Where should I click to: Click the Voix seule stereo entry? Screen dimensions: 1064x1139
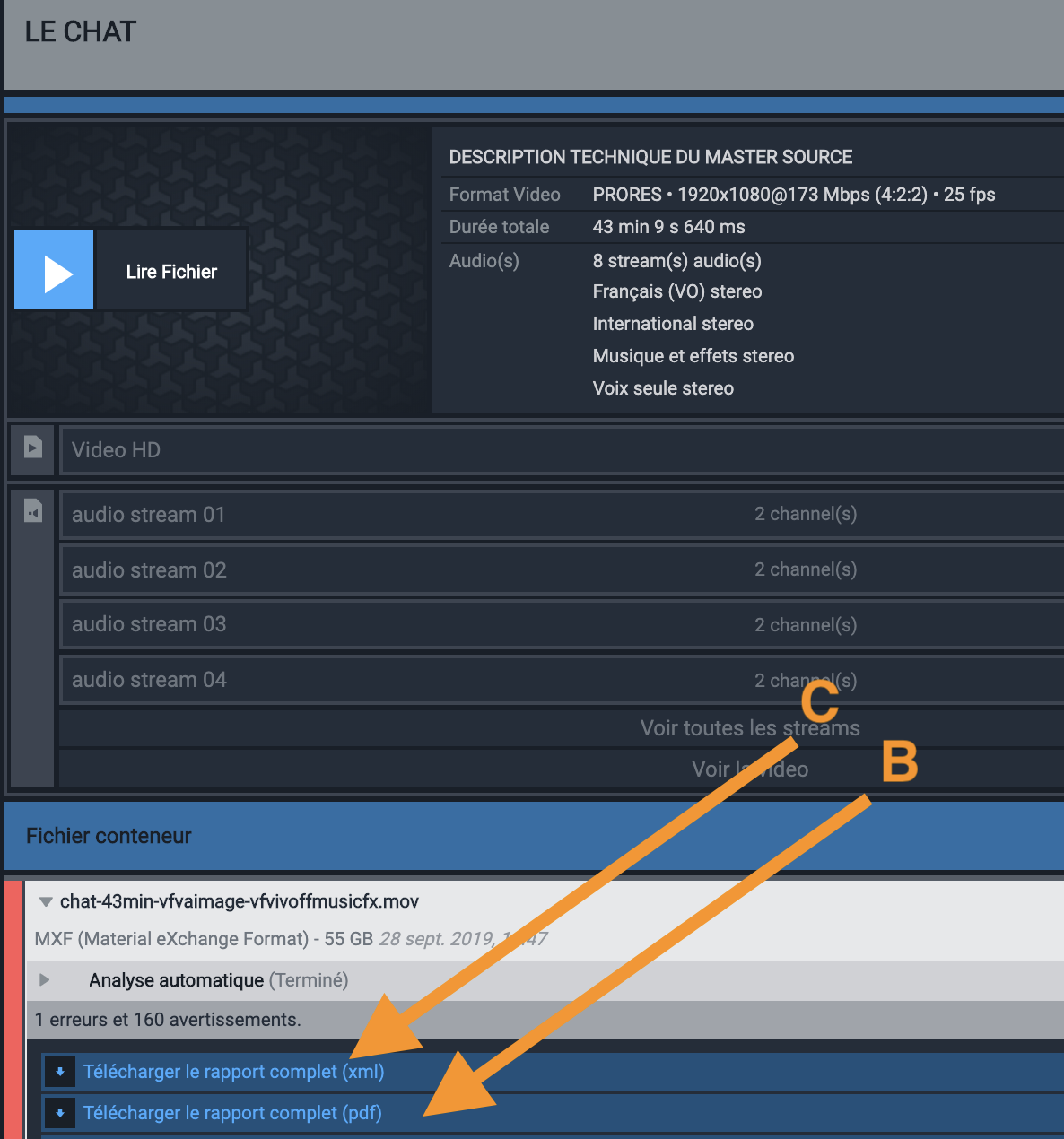663,388
